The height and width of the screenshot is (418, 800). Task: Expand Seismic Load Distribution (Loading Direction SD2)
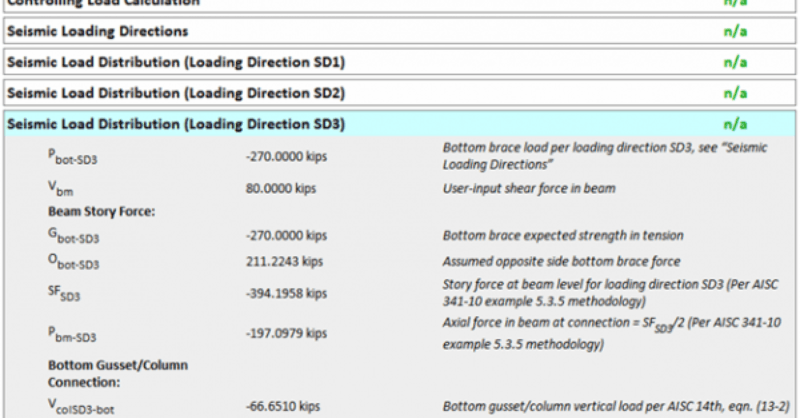click(x=176, y=93)
